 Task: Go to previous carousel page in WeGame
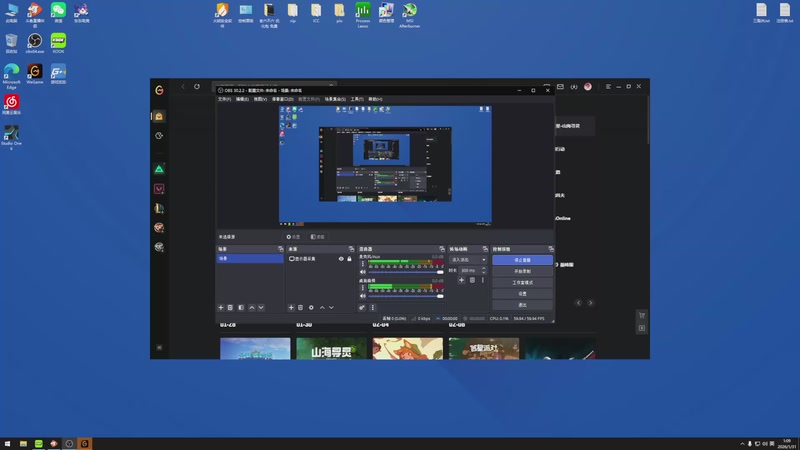pyautogui.click(x=579, y=303)
